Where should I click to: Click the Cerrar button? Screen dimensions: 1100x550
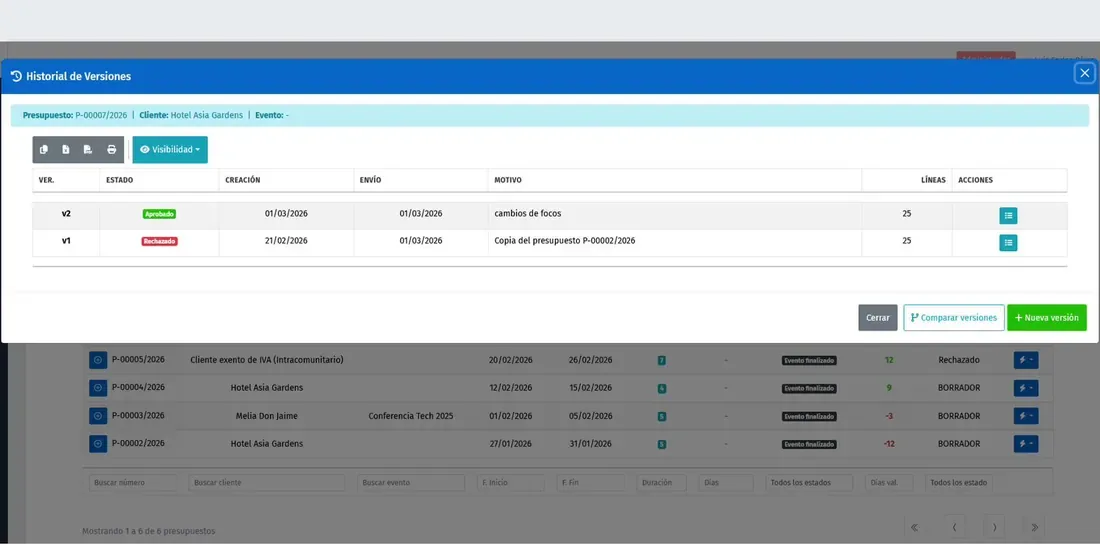coord(878,318)
